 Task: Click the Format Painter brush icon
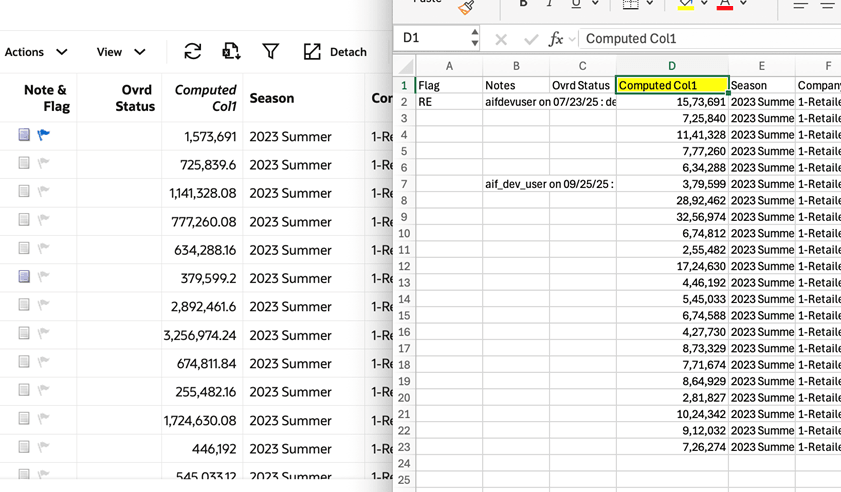[466, 6]
